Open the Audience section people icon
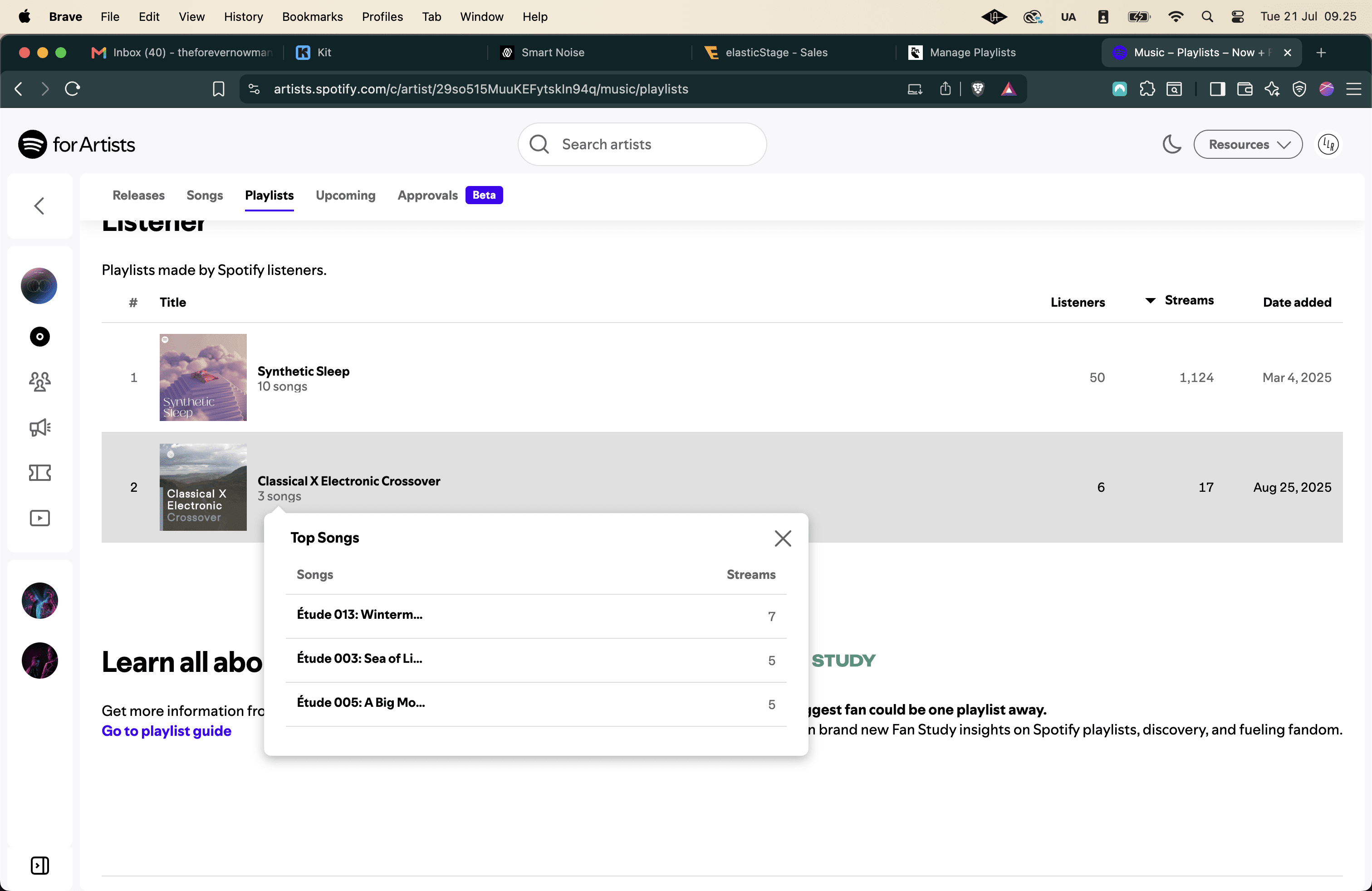 coord(40,382)
